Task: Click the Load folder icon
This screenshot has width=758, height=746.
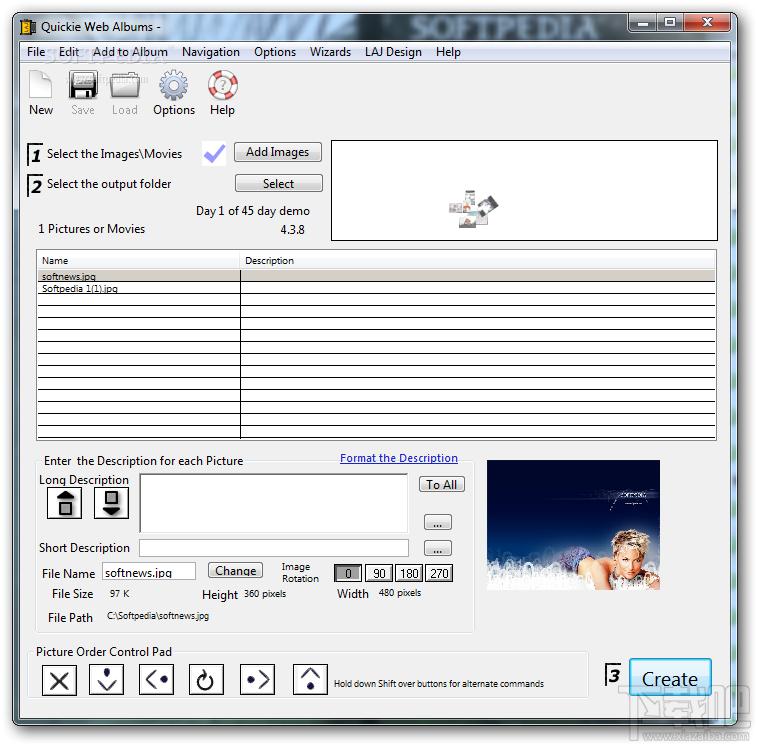Action: [125, 85]
